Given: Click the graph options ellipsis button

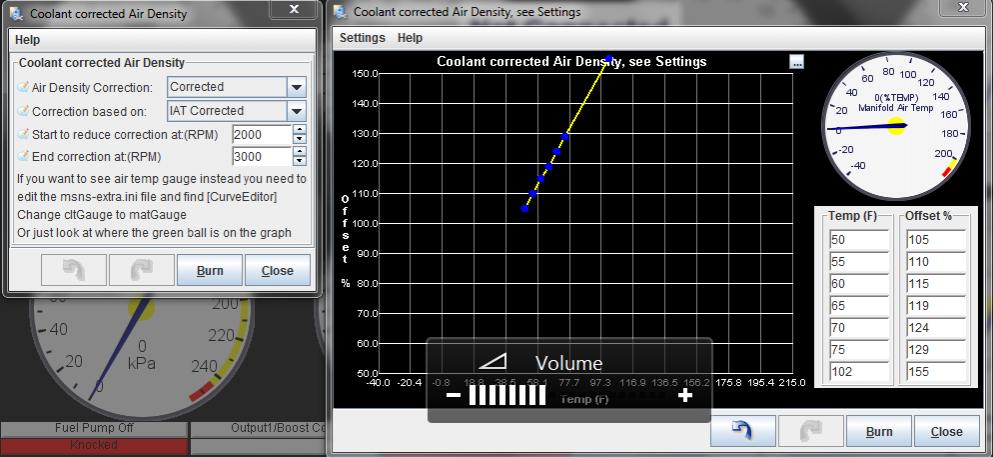Looking at the screenshot, I should coord(796,62).
